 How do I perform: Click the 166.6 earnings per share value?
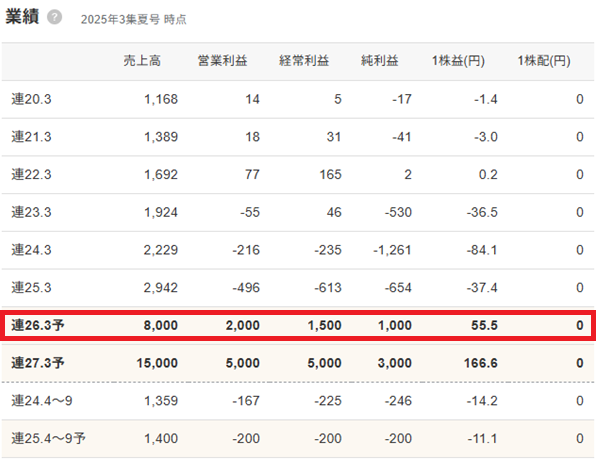tap(480, 363)
